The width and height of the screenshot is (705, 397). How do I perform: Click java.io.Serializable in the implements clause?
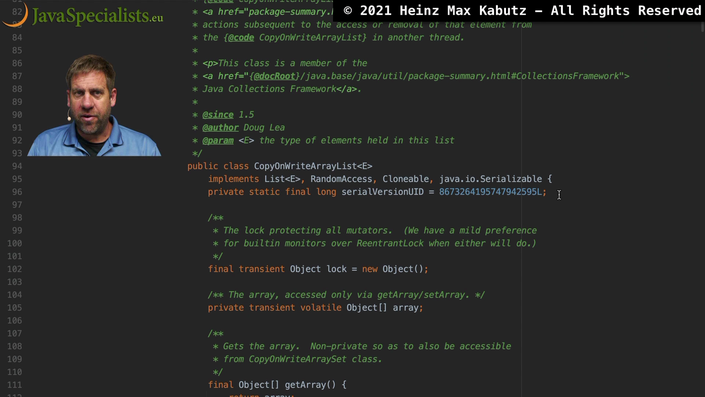[491, 179]
